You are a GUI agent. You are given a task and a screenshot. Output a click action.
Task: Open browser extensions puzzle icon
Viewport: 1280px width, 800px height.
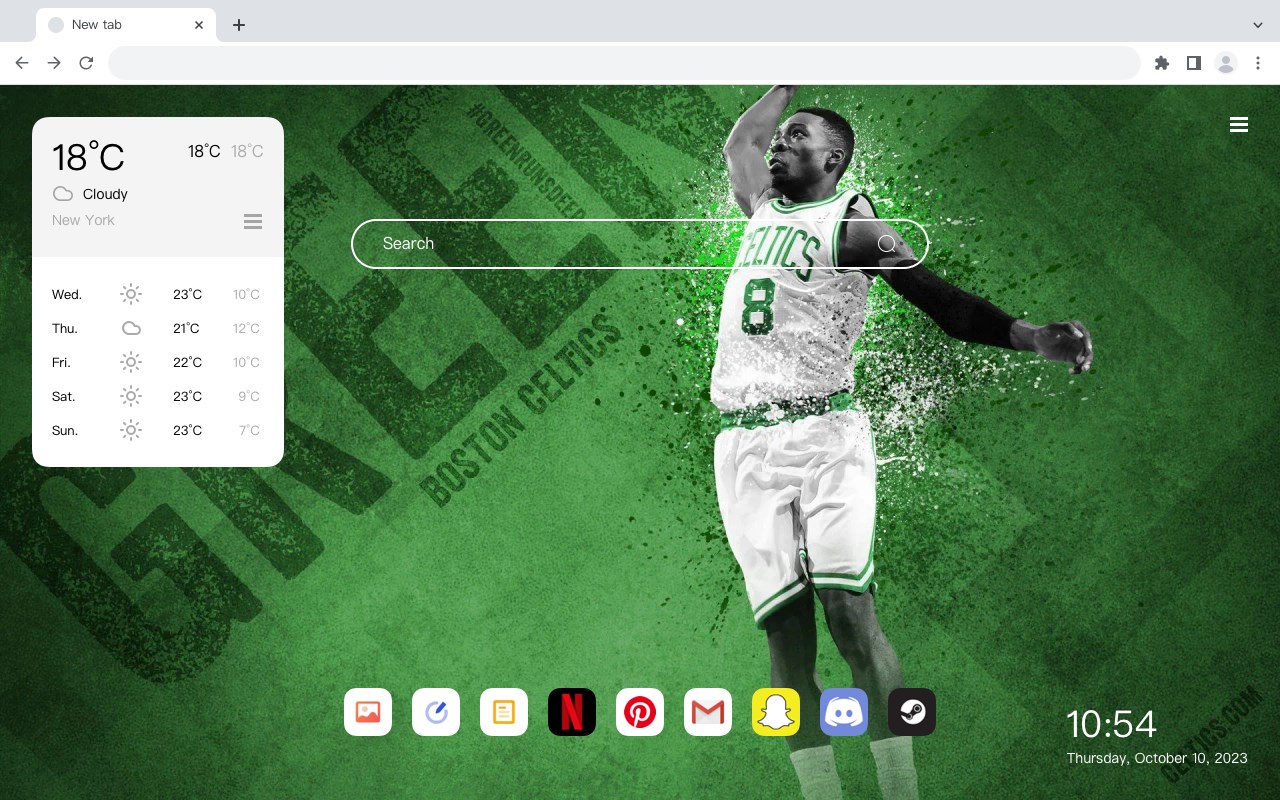pyautogui.click(x=1161, y=63)
